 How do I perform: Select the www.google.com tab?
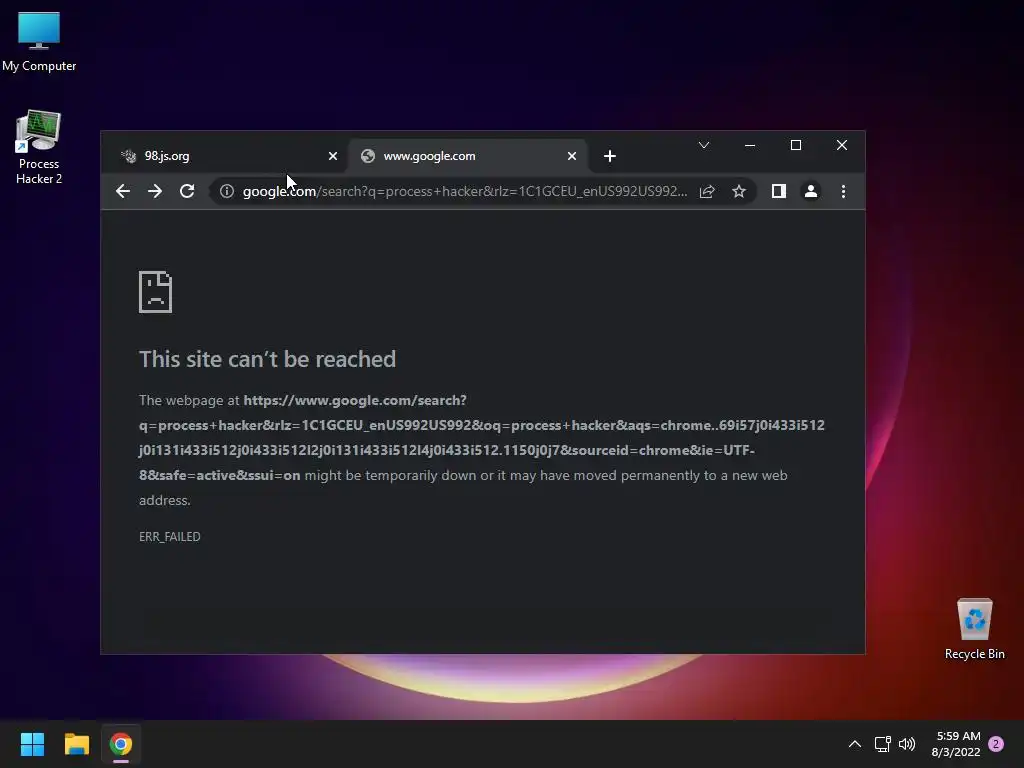coord(468,156)
